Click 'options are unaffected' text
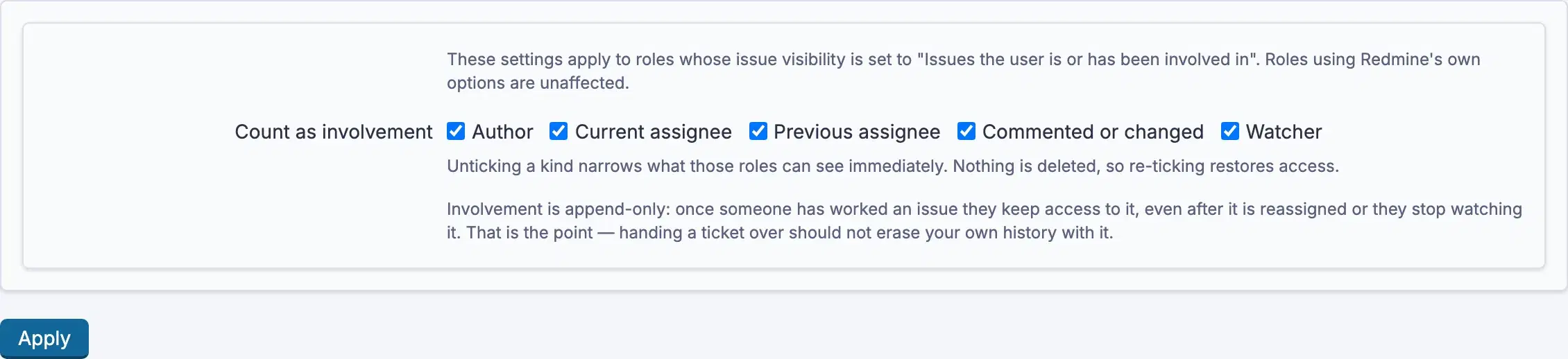This screenshot has height=359, width=1568. click(538, 83)
